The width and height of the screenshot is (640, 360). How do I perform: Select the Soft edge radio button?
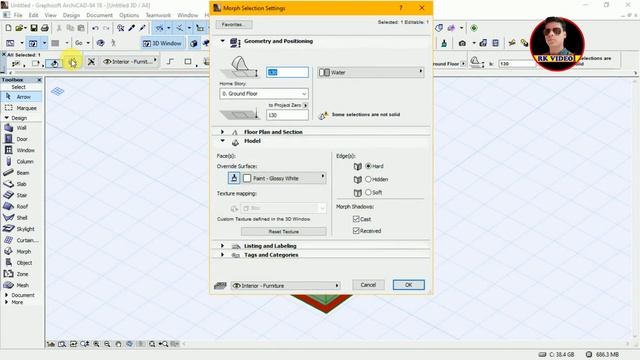coord(368,192)
